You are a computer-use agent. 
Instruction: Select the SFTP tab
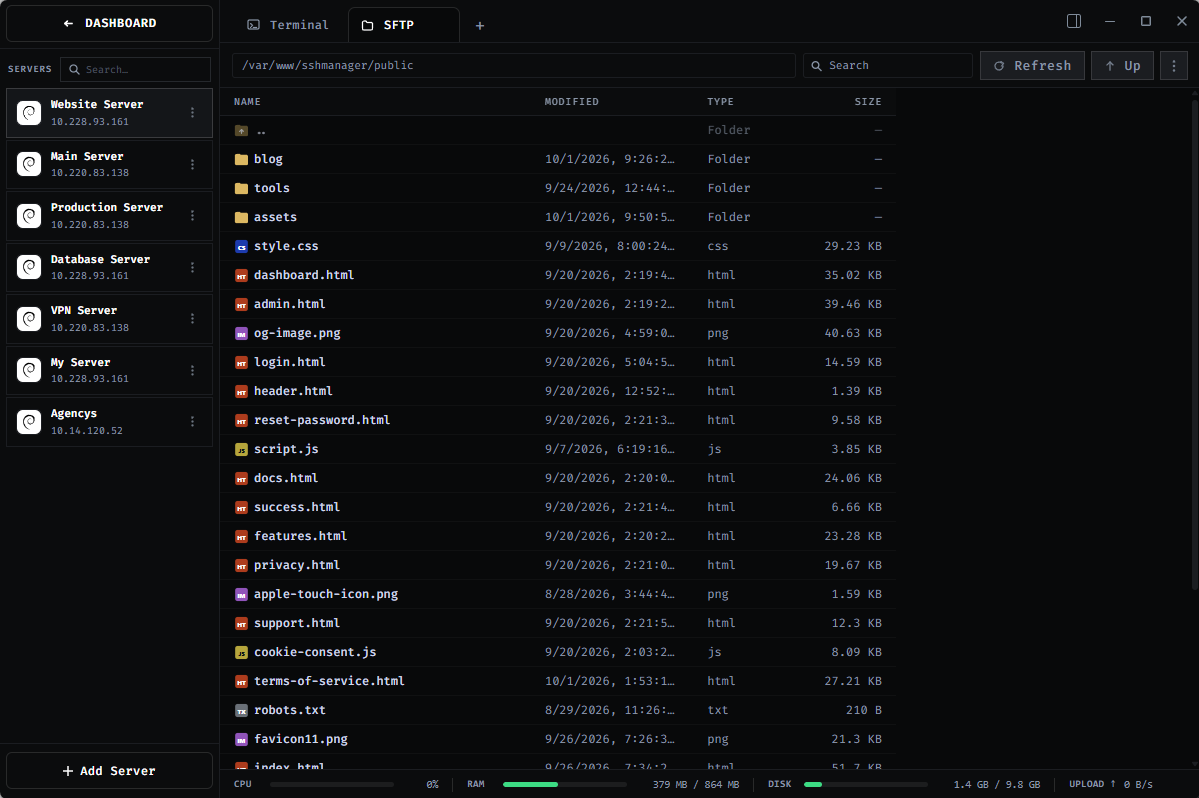[403, 25]
